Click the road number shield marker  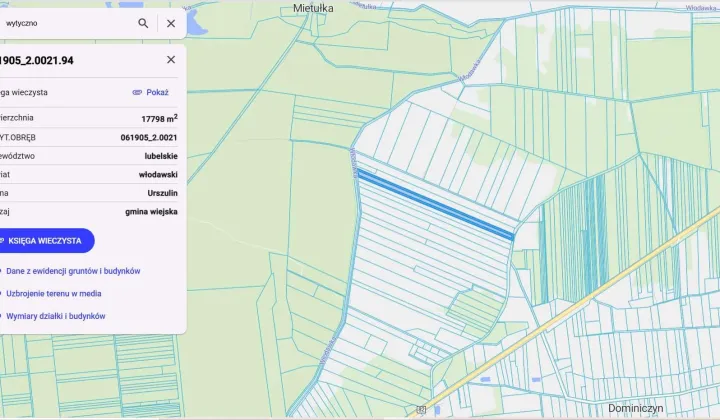click(421, 410)
